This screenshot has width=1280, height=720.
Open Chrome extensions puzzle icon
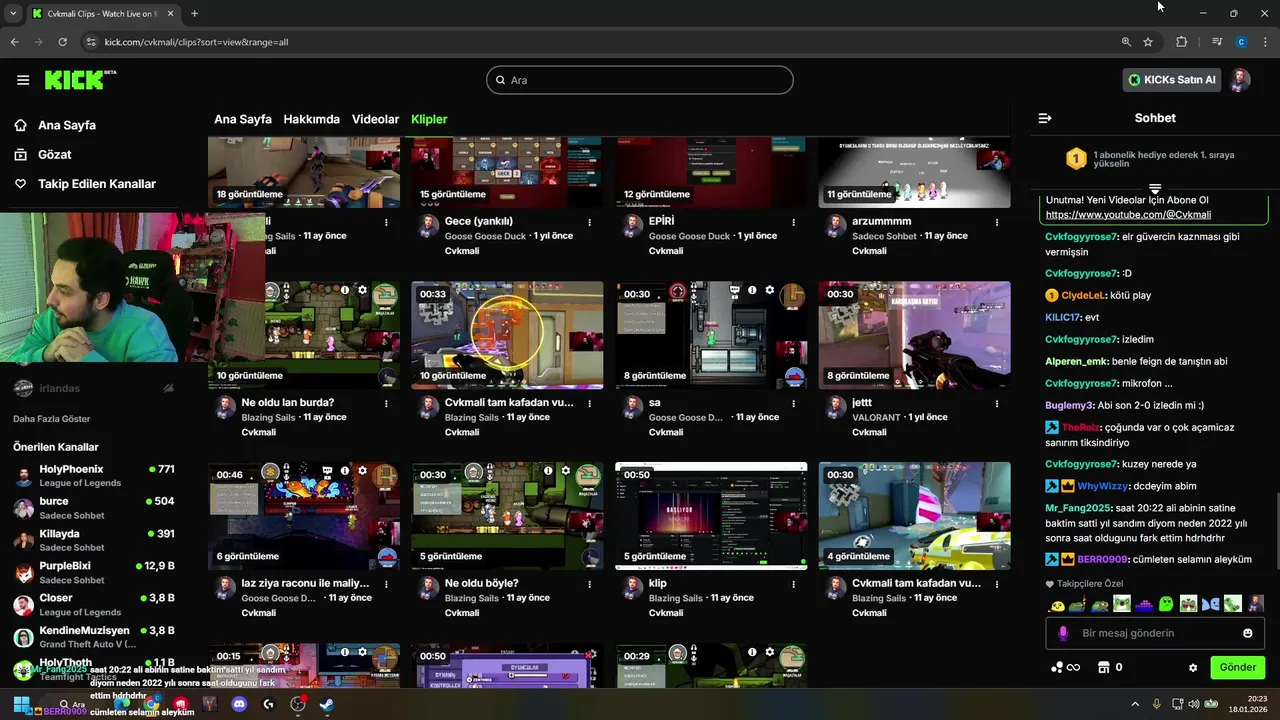click(1181, 42)
